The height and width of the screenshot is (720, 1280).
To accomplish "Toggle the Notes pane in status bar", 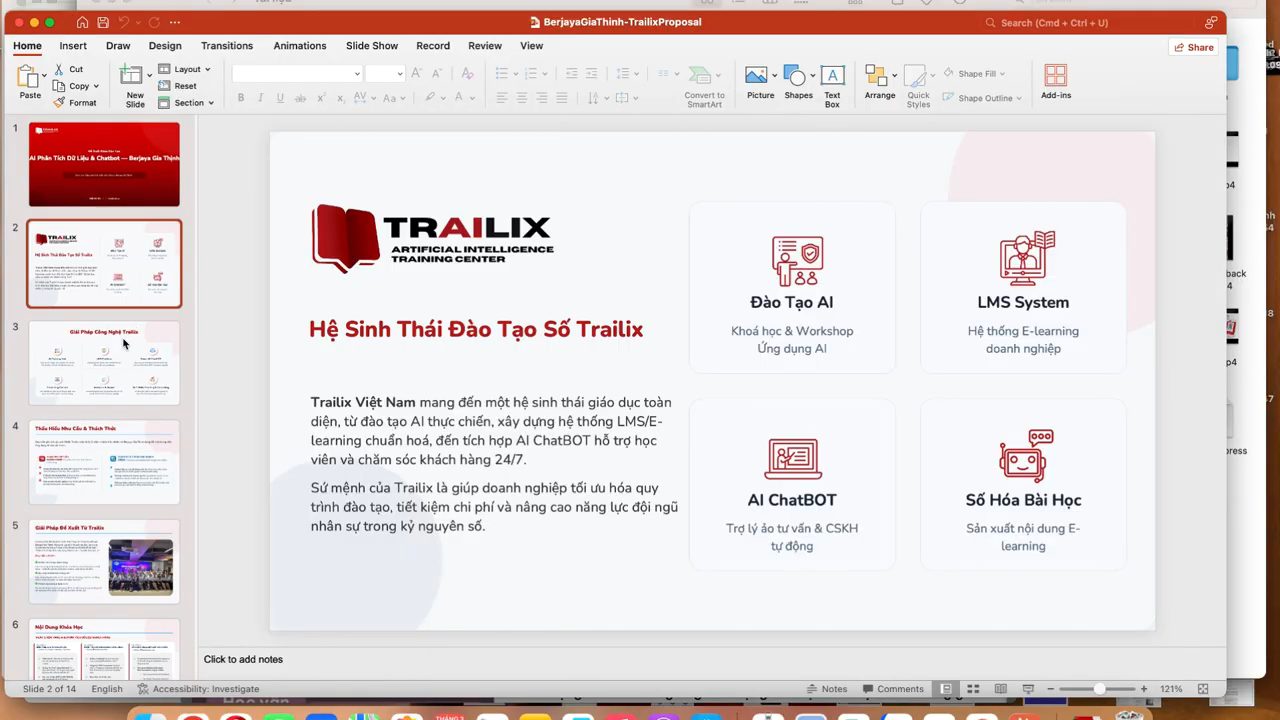I will click(x=827, y=689).
